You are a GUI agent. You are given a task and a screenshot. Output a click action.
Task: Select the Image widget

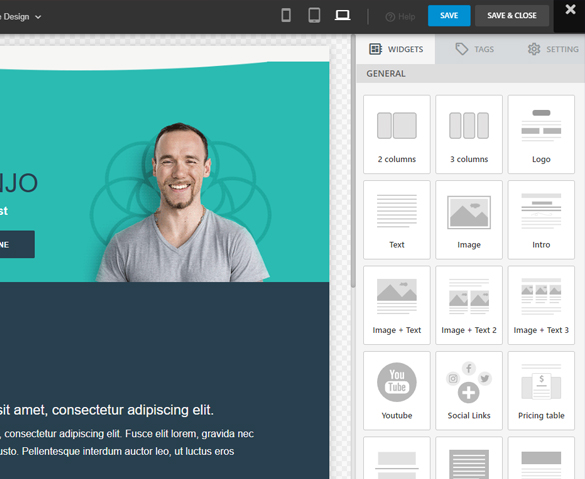pyautogui.click(x=469, y=220)
